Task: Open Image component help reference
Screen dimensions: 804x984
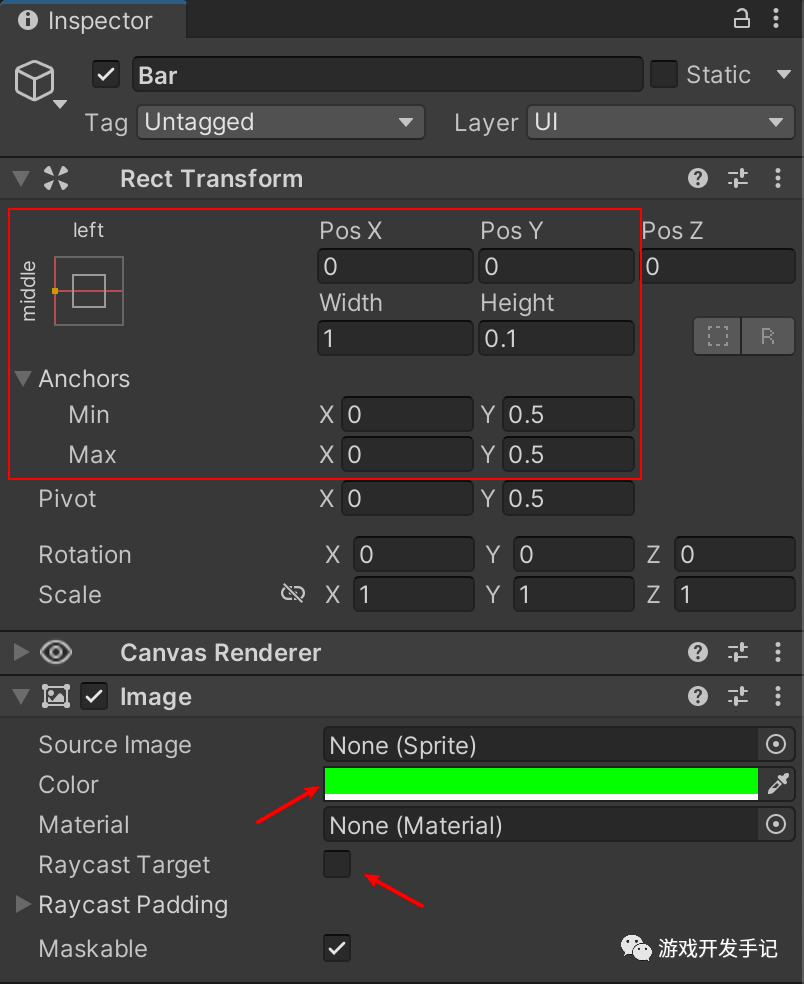Action: tap(698, 696)
